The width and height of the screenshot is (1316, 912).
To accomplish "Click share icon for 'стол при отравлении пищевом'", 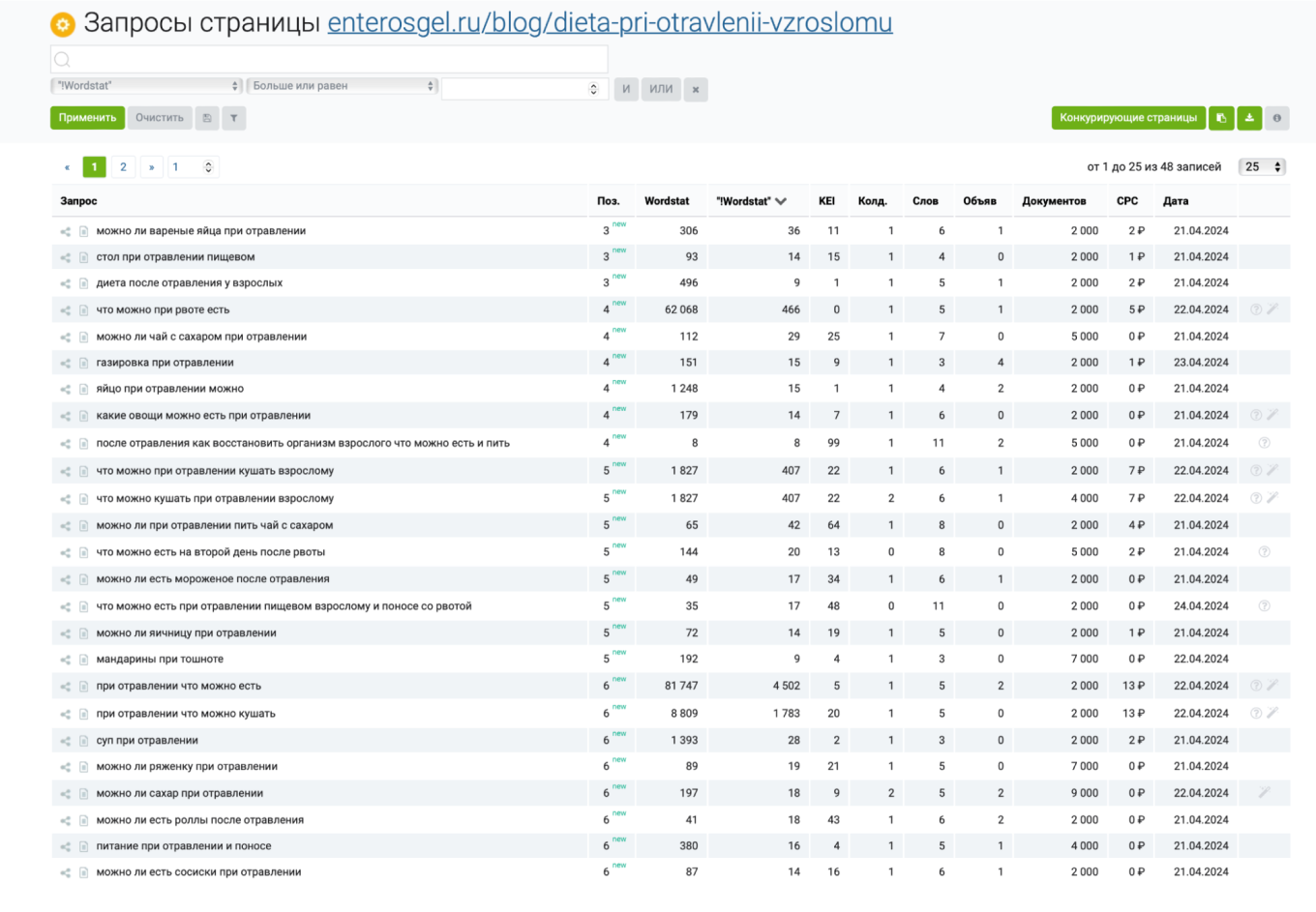I will pos(66,257).
